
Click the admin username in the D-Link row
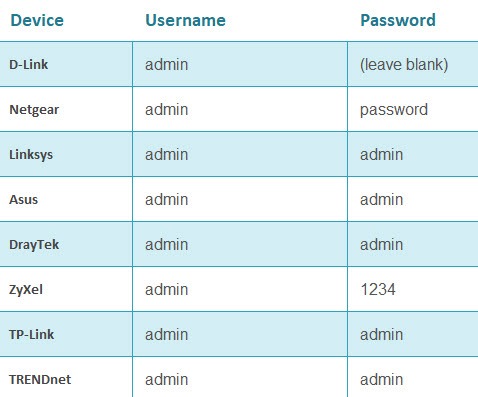[x=166, y=64]
